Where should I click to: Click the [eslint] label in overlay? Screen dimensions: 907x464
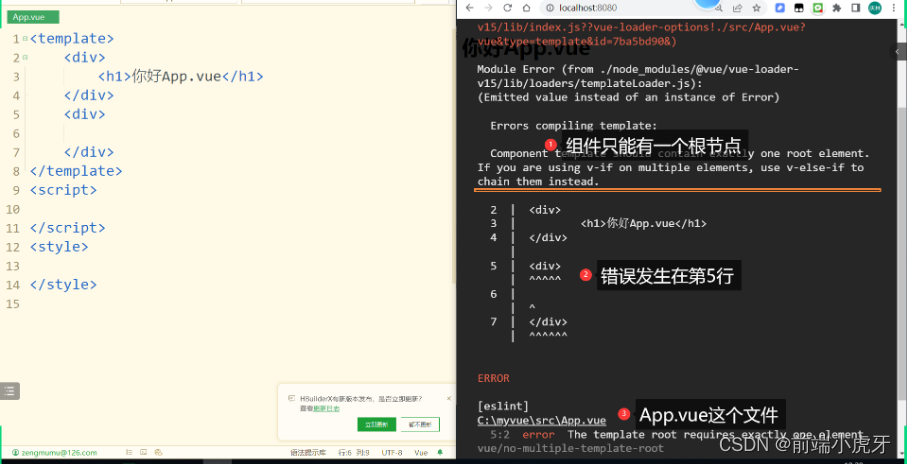click(x=503, y=407)
